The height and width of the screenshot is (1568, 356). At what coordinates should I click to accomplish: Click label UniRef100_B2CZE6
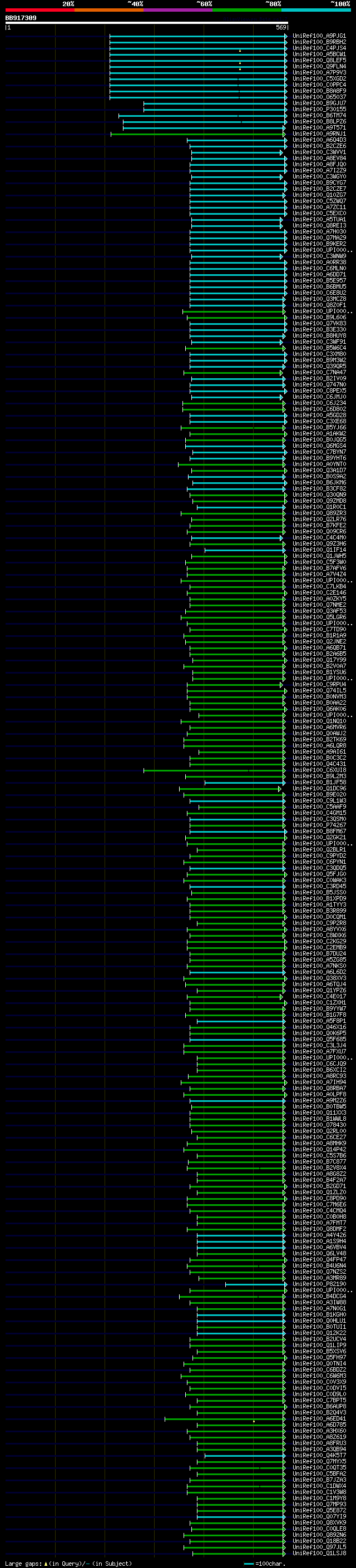tap(319, 146)
